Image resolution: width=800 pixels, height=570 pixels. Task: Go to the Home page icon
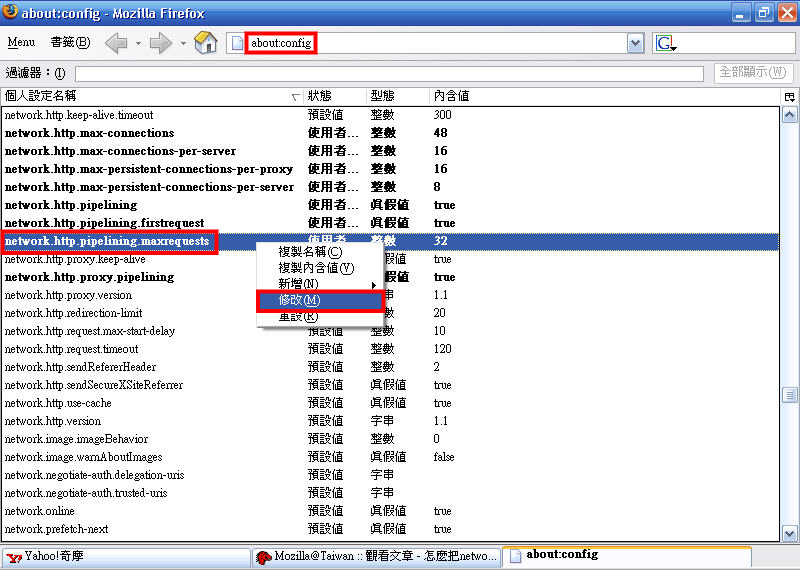pyautogui.click(x=206, y=42)
